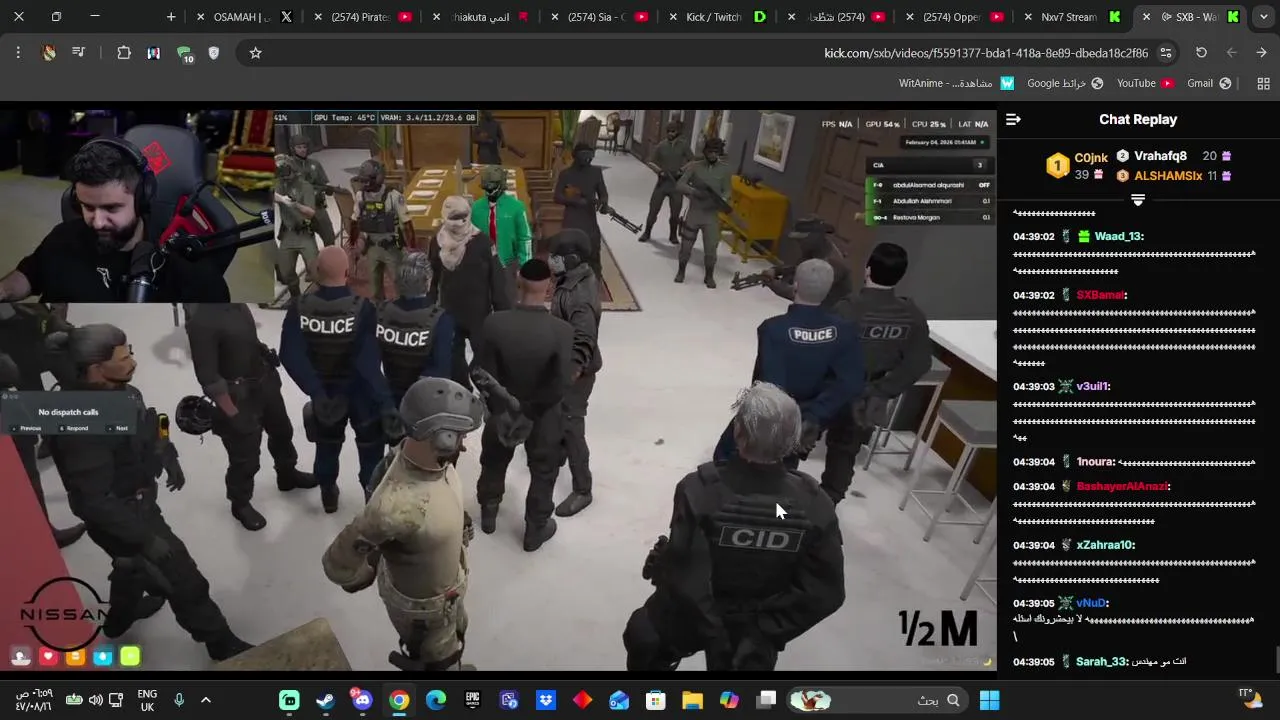Open the media controls toolbar icon

coord(79,53)
